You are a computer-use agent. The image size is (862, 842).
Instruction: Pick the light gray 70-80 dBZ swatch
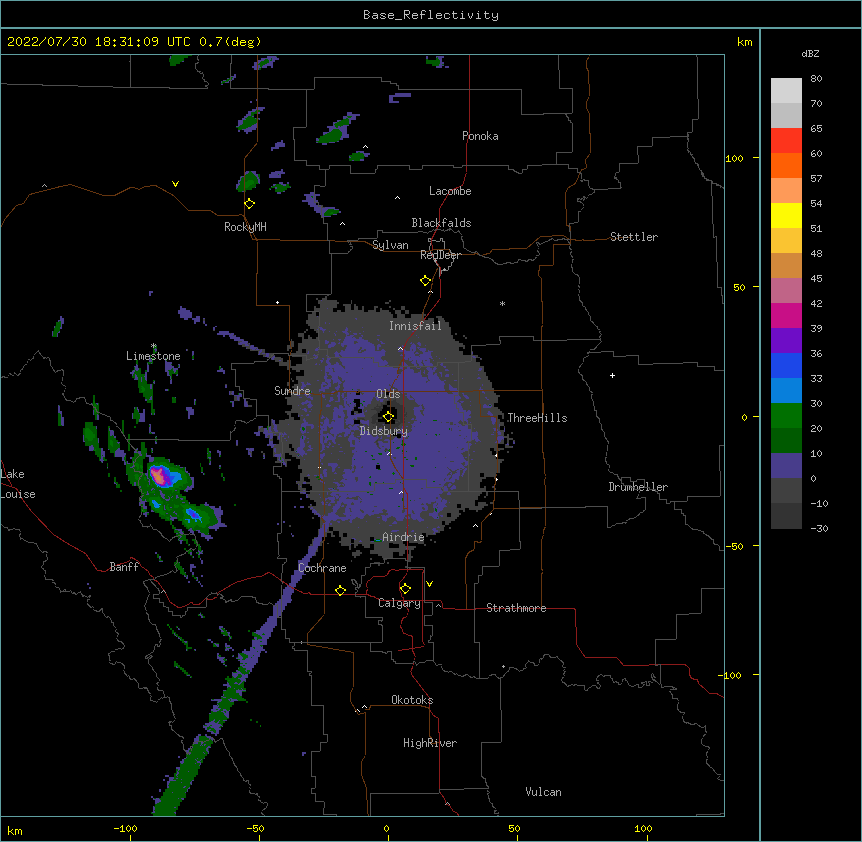(786, 91)
